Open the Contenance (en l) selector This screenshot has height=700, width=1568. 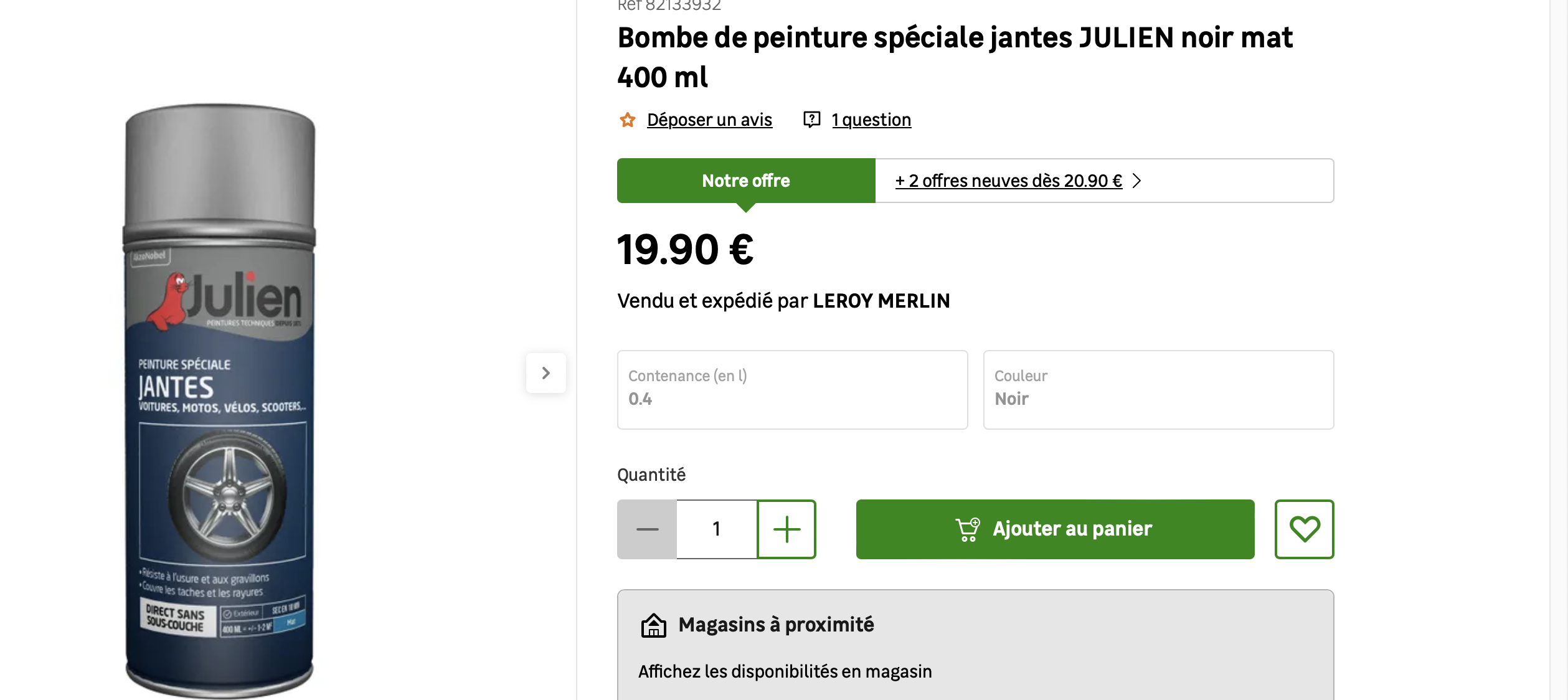click(x=792, y=389)
